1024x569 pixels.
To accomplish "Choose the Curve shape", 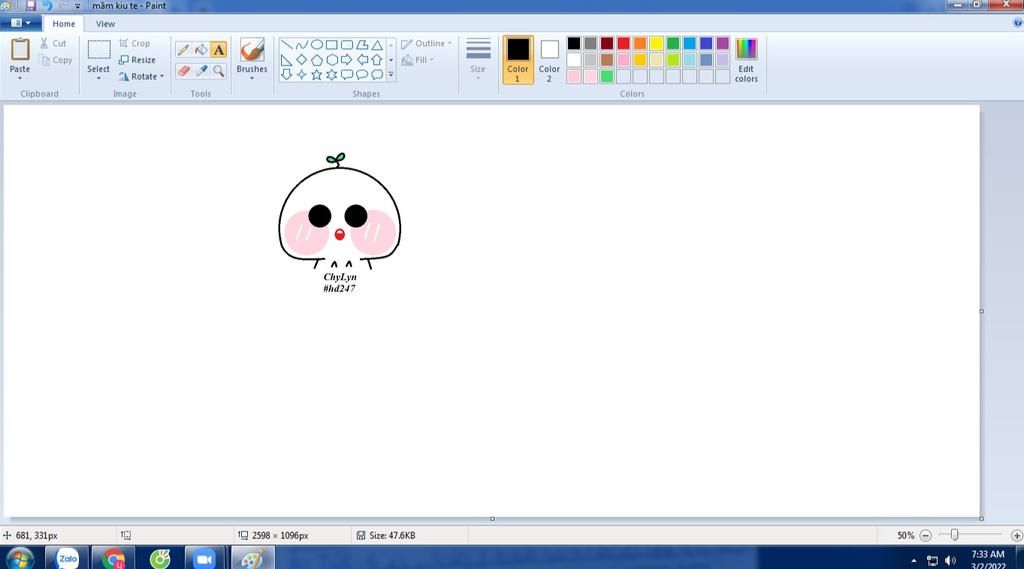I will tap(301, 45).
